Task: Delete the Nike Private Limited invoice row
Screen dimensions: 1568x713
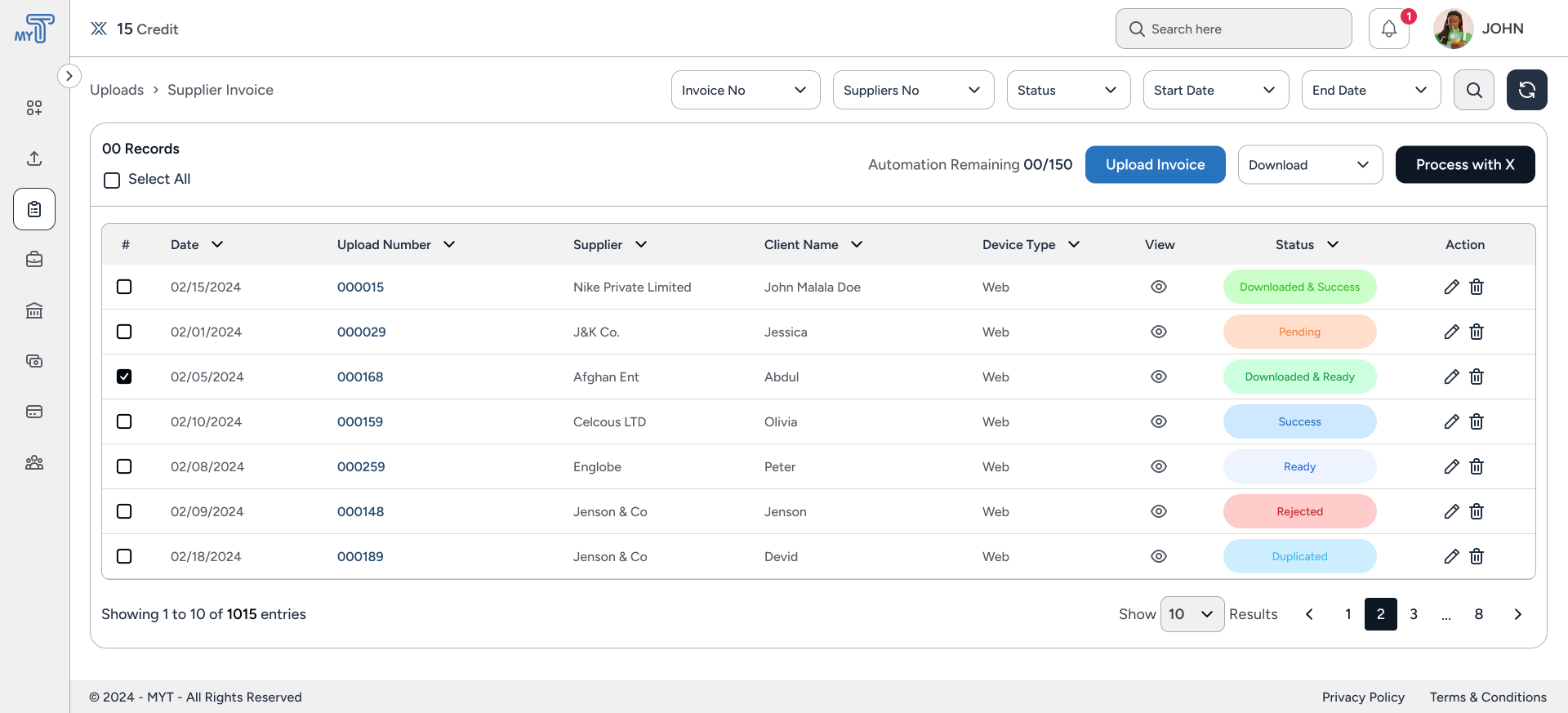Action: pos(1477,287)
